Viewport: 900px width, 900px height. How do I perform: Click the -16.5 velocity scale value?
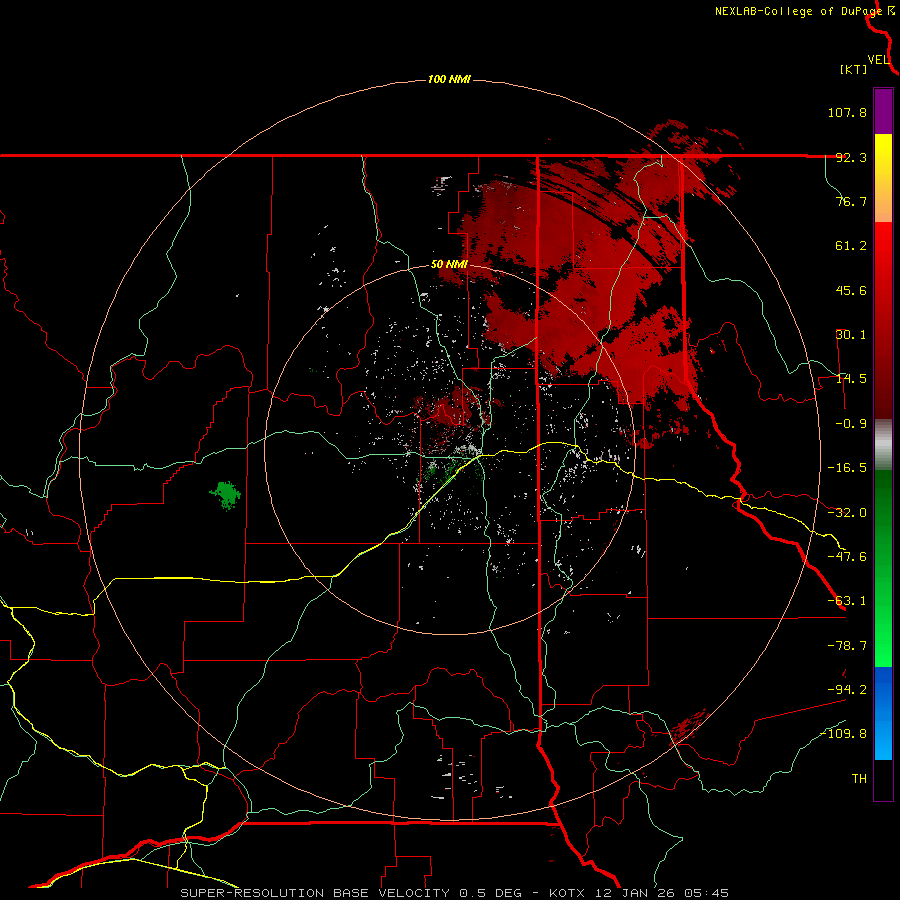tap(847, 468)
